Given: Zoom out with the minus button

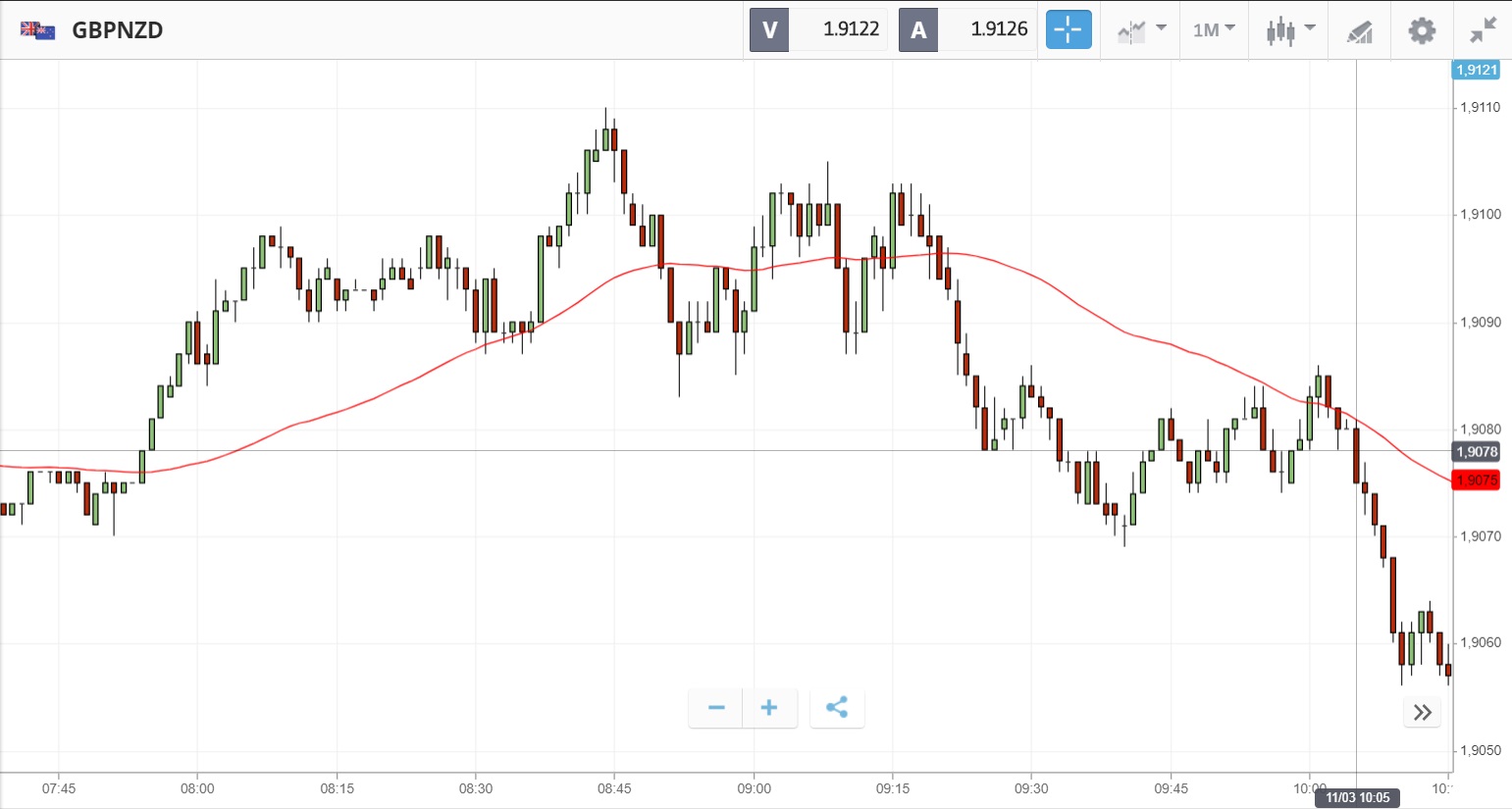Looking at the screenshot, I should tap(716, 708).
